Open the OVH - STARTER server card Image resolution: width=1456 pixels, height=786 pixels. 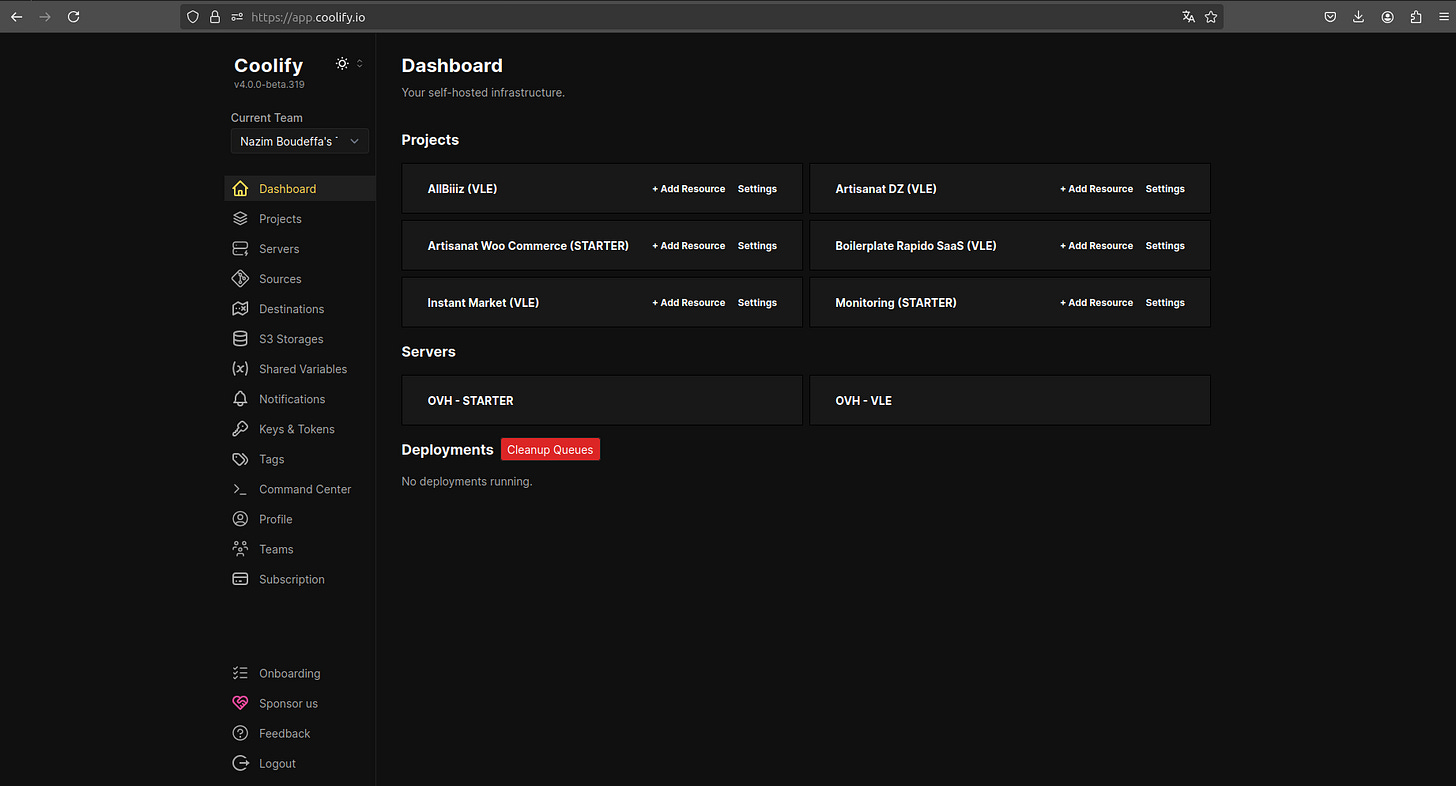[602, 400]
